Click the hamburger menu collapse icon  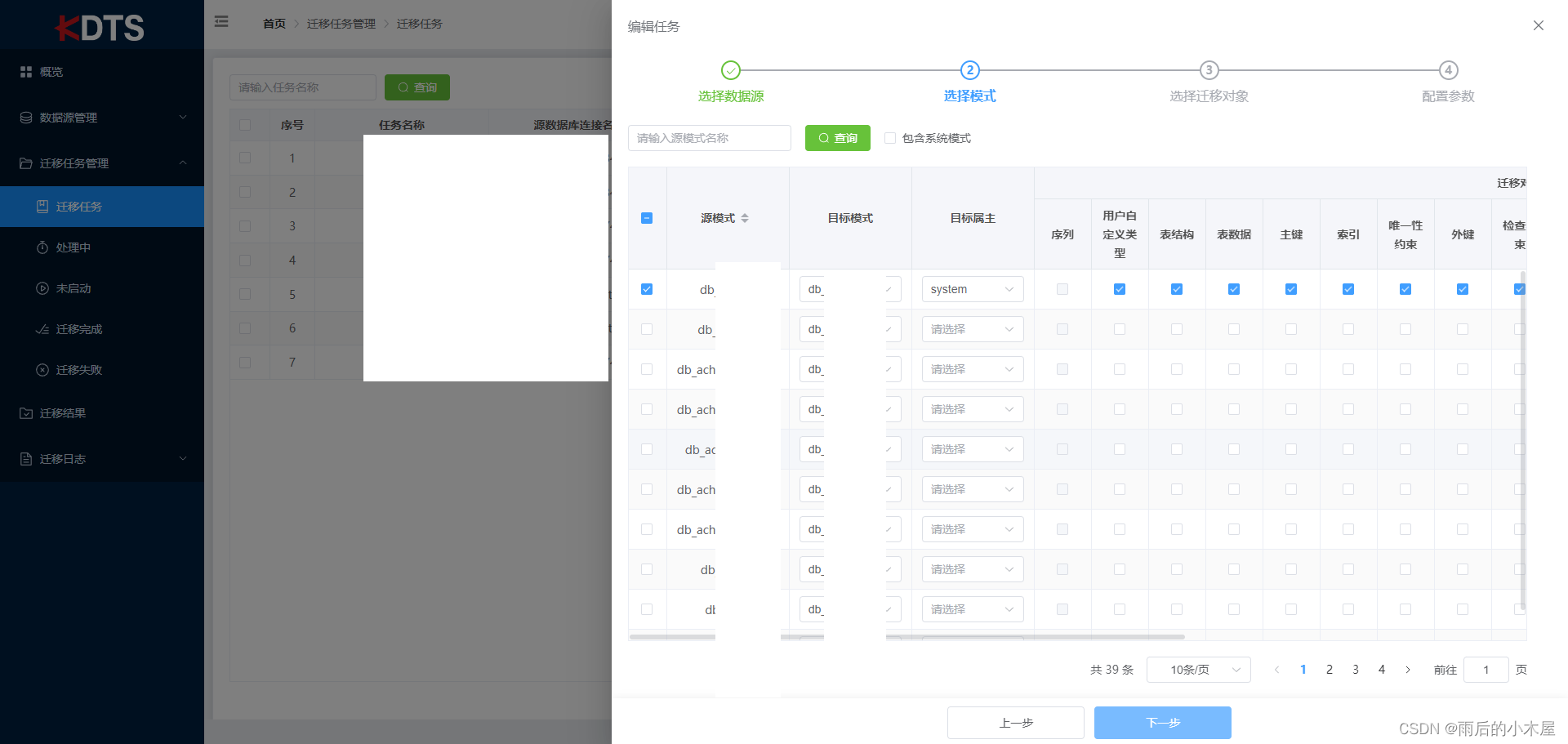pos(221,22)
